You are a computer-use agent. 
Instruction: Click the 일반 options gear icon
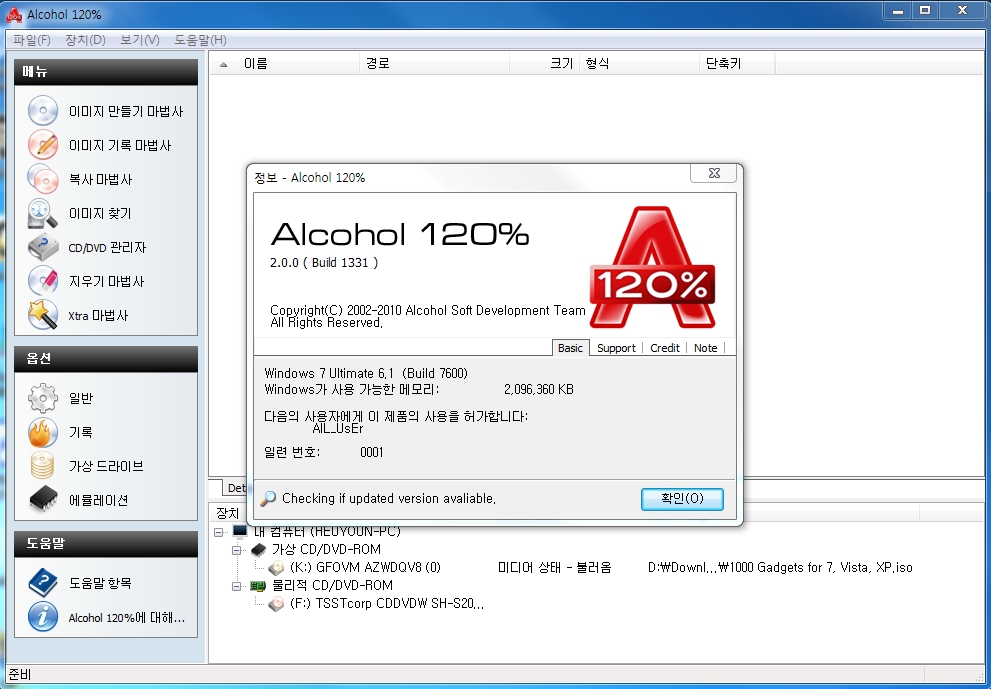[x=42, y=398]
